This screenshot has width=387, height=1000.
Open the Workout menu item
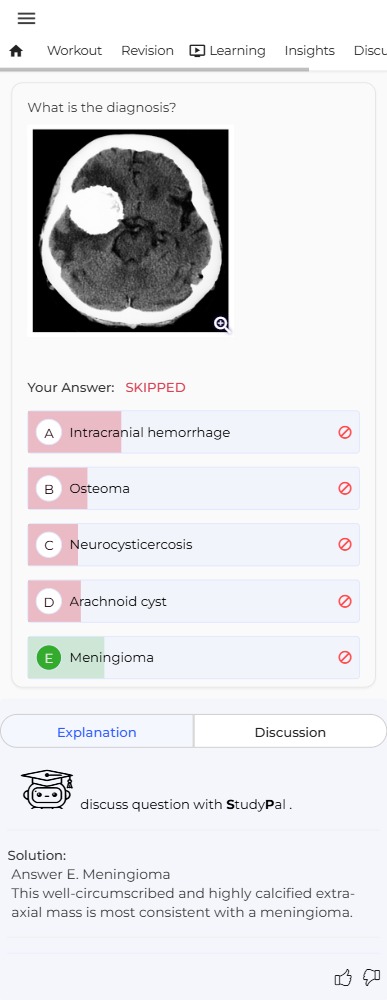coord(75,51)
